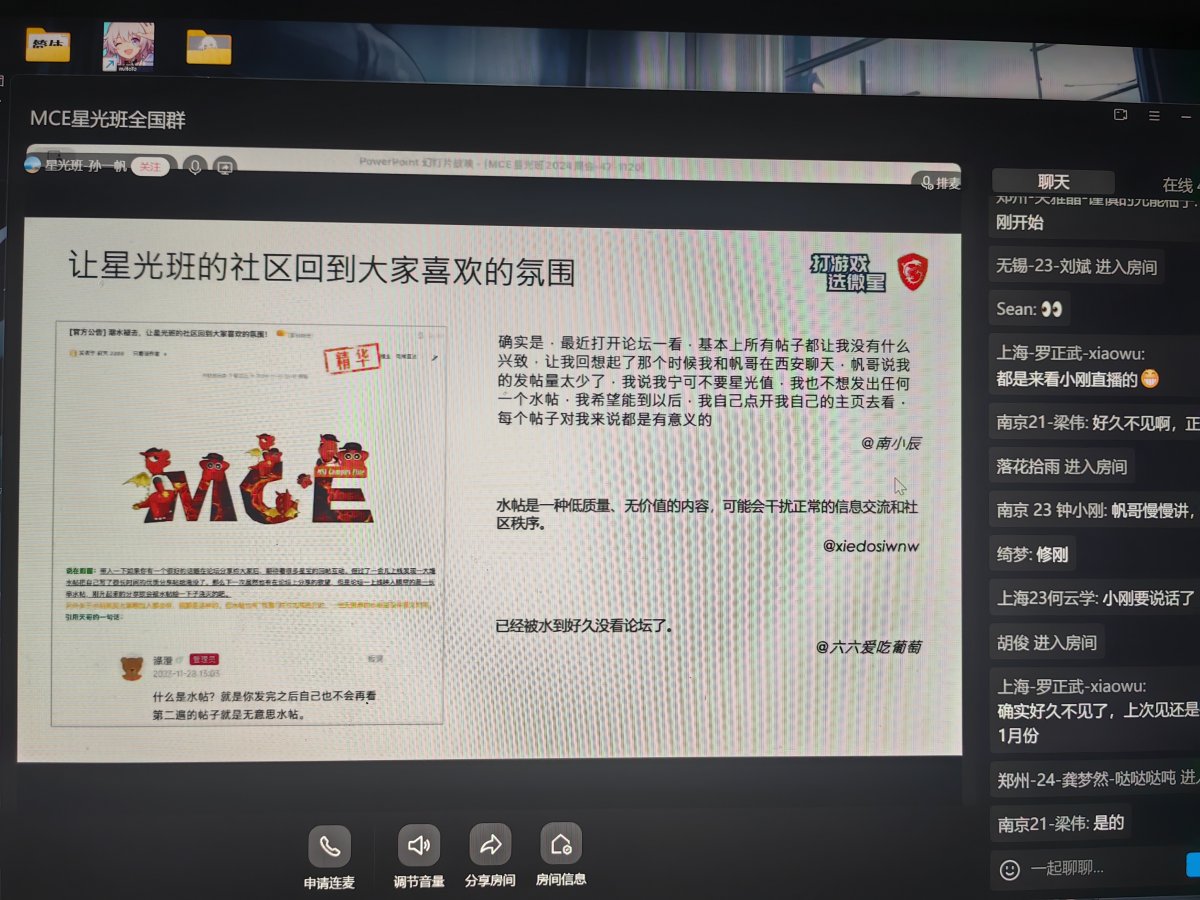
Task: Click the window title MCE星光班全国群
Action: (108, 119)
